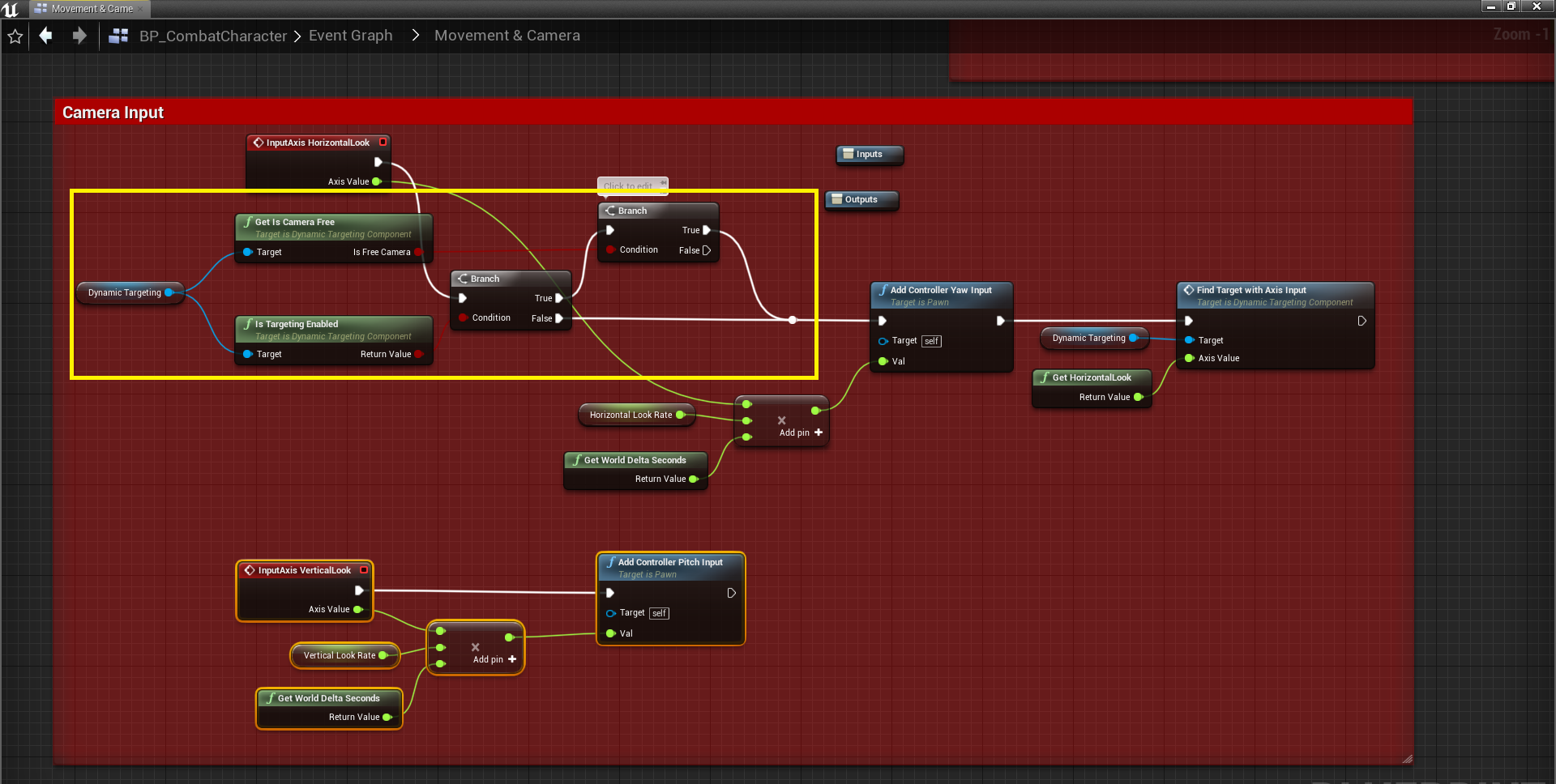This screenshot has height=784, width=1556.
Task: Select the Movement & Camera tab
Action: (x=90, y=9)
